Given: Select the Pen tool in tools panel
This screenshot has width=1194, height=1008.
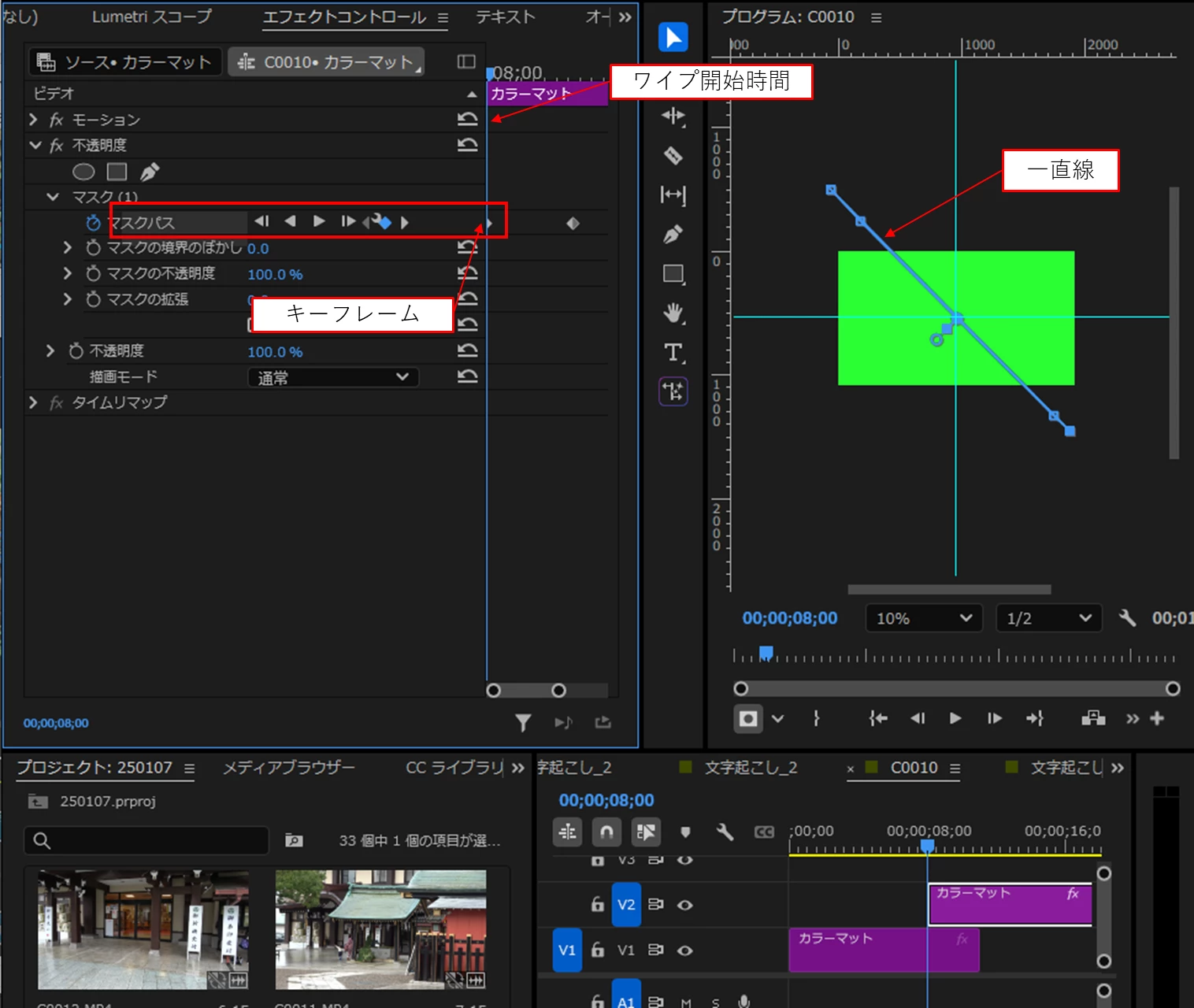Looking at the screenshot, I should (x=673, y=234).
